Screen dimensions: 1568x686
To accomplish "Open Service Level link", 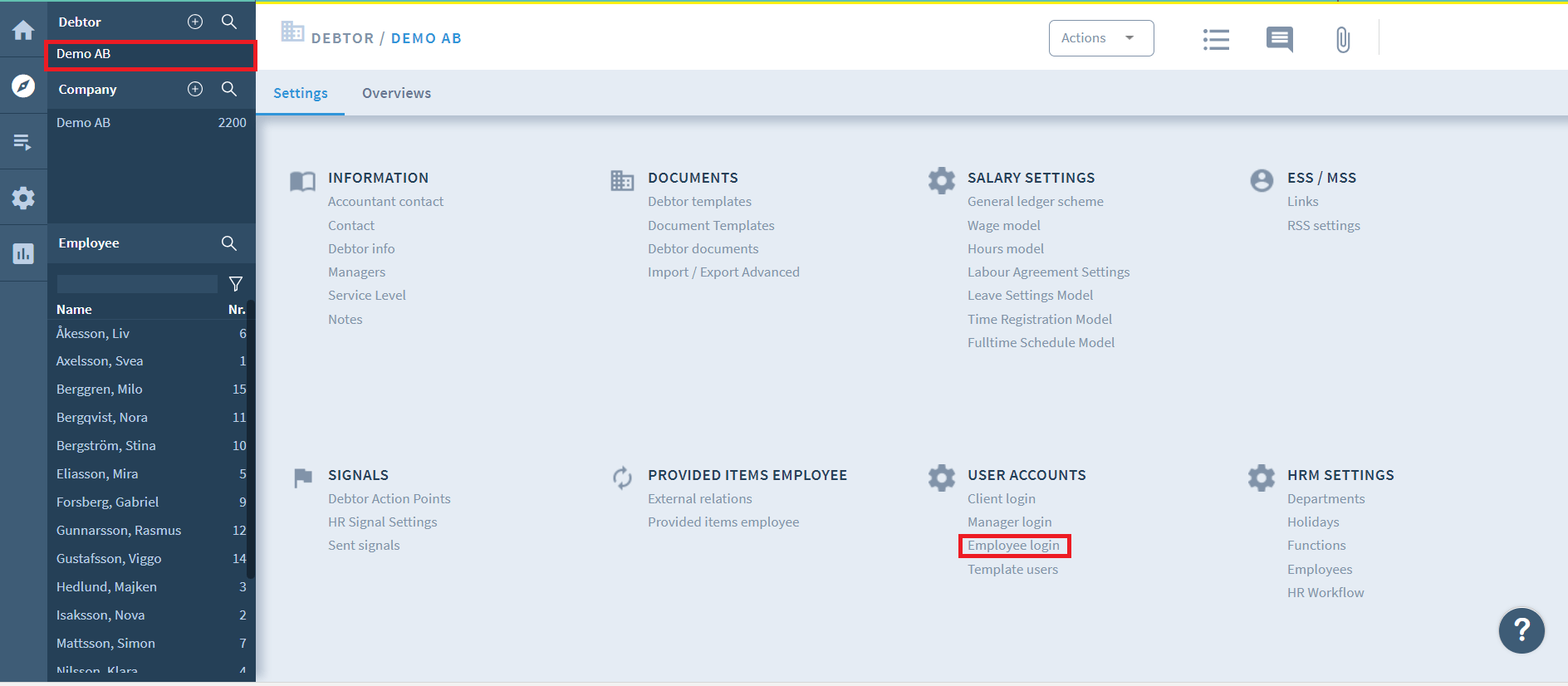I will coord(367,296).
